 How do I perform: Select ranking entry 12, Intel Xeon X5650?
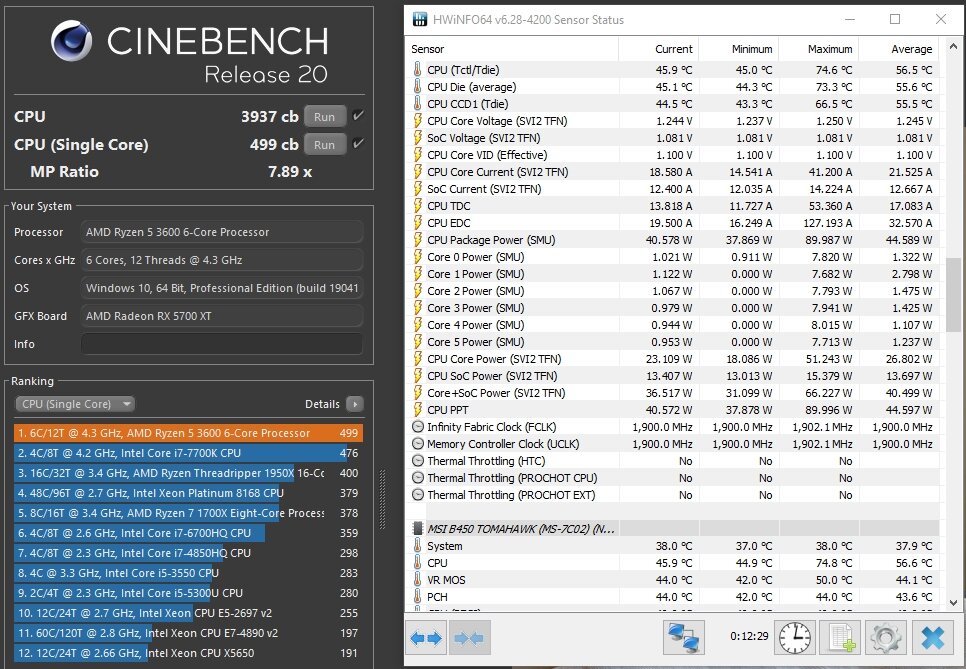(189, 653)
